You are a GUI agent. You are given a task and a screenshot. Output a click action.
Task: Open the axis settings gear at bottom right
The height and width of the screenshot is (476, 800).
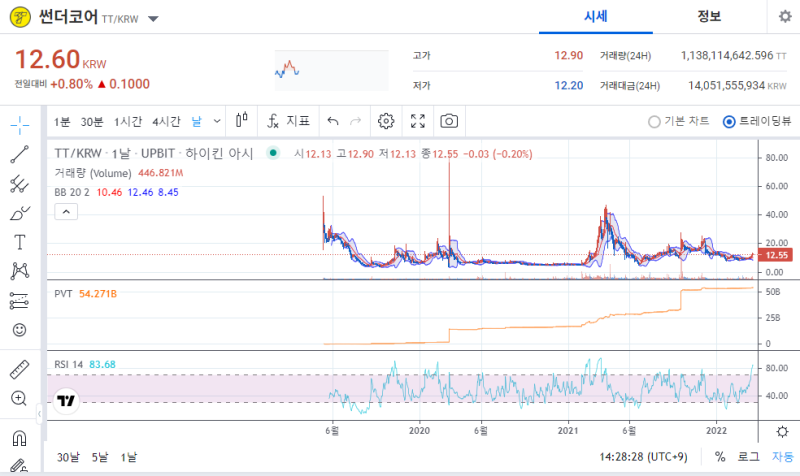pos(782,432)
